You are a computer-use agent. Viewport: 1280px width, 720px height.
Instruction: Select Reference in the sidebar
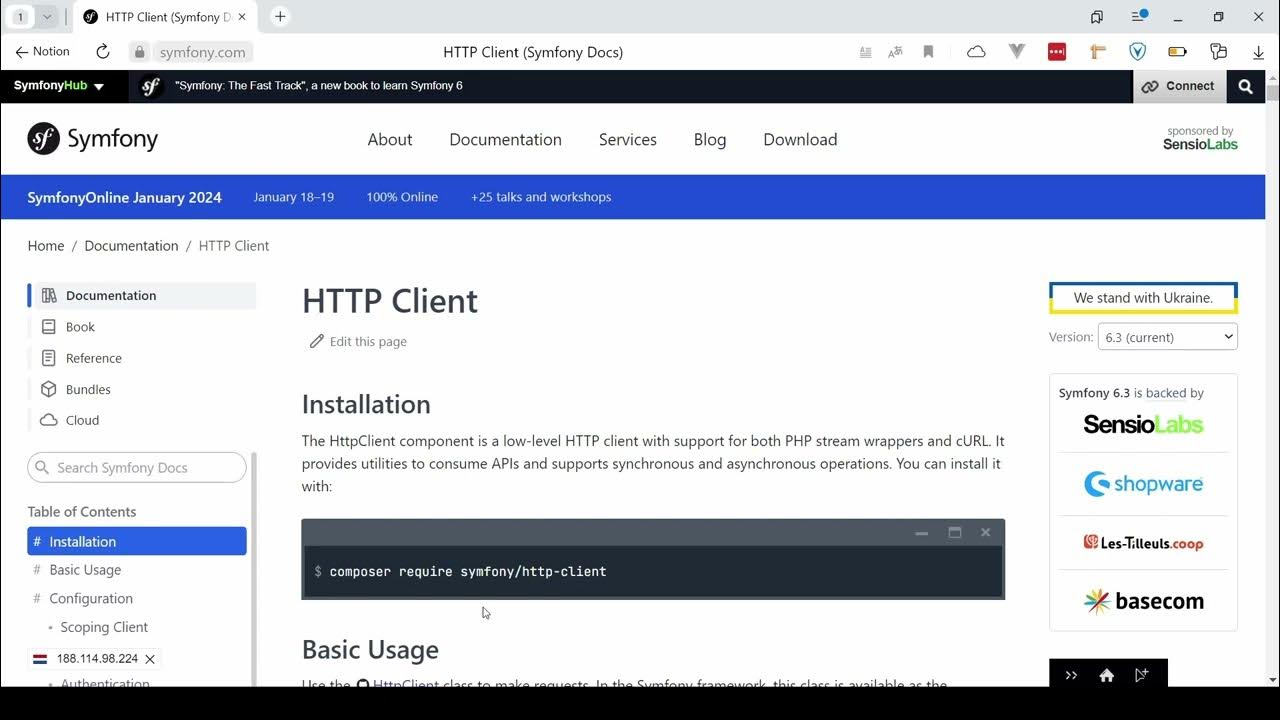pos(93,358)
